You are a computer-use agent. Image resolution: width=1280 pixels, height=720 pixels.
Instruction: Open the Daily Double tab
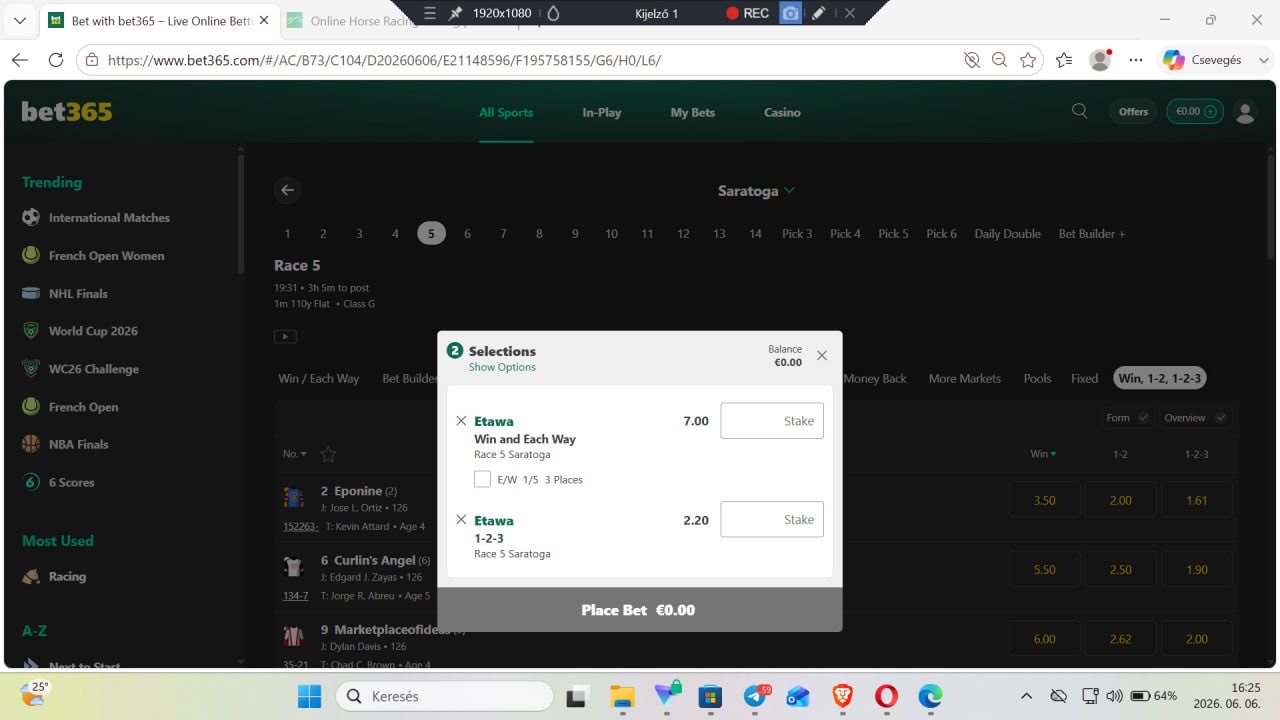click(x=1008, y=234)
